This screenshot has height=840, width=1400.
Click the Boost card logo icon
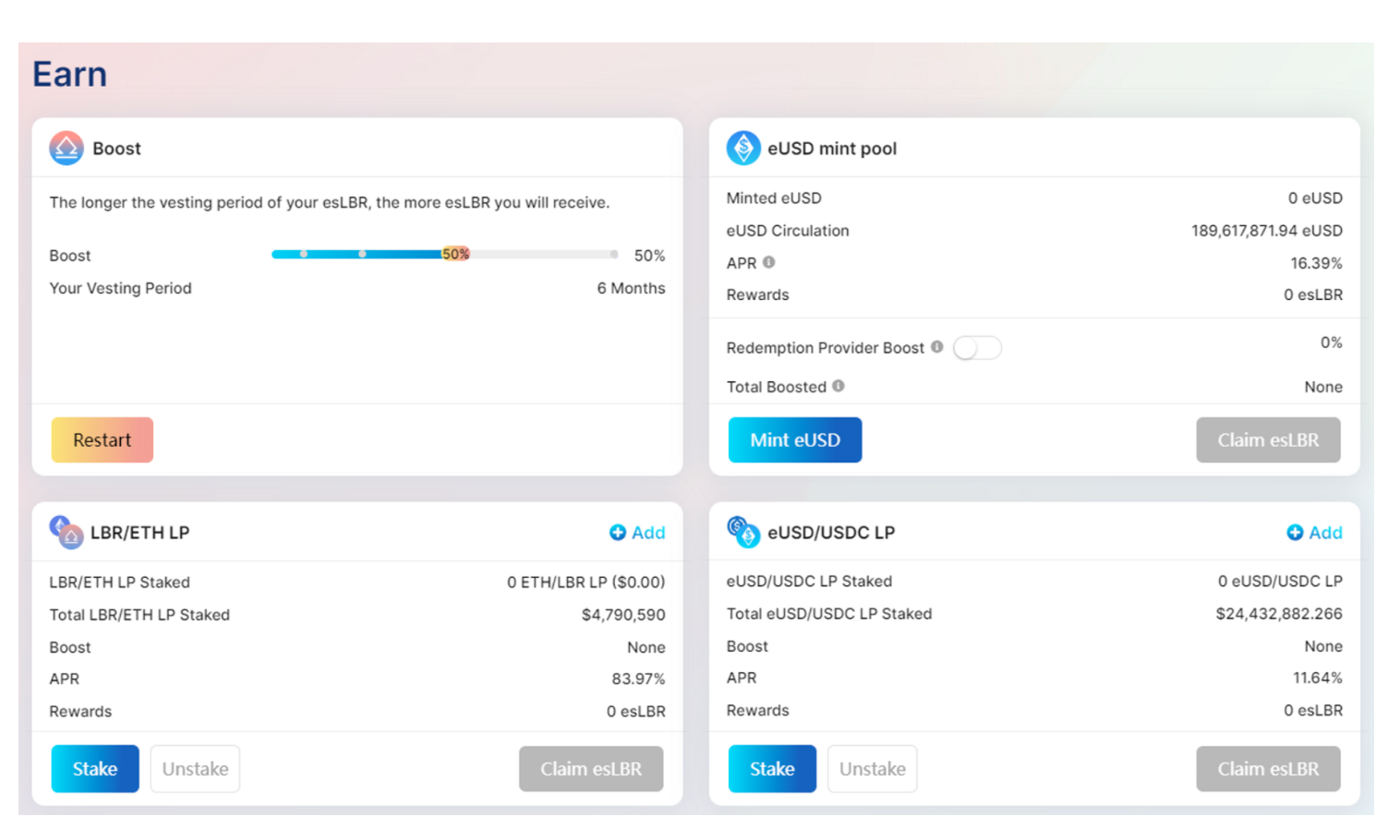click(66, 148)
